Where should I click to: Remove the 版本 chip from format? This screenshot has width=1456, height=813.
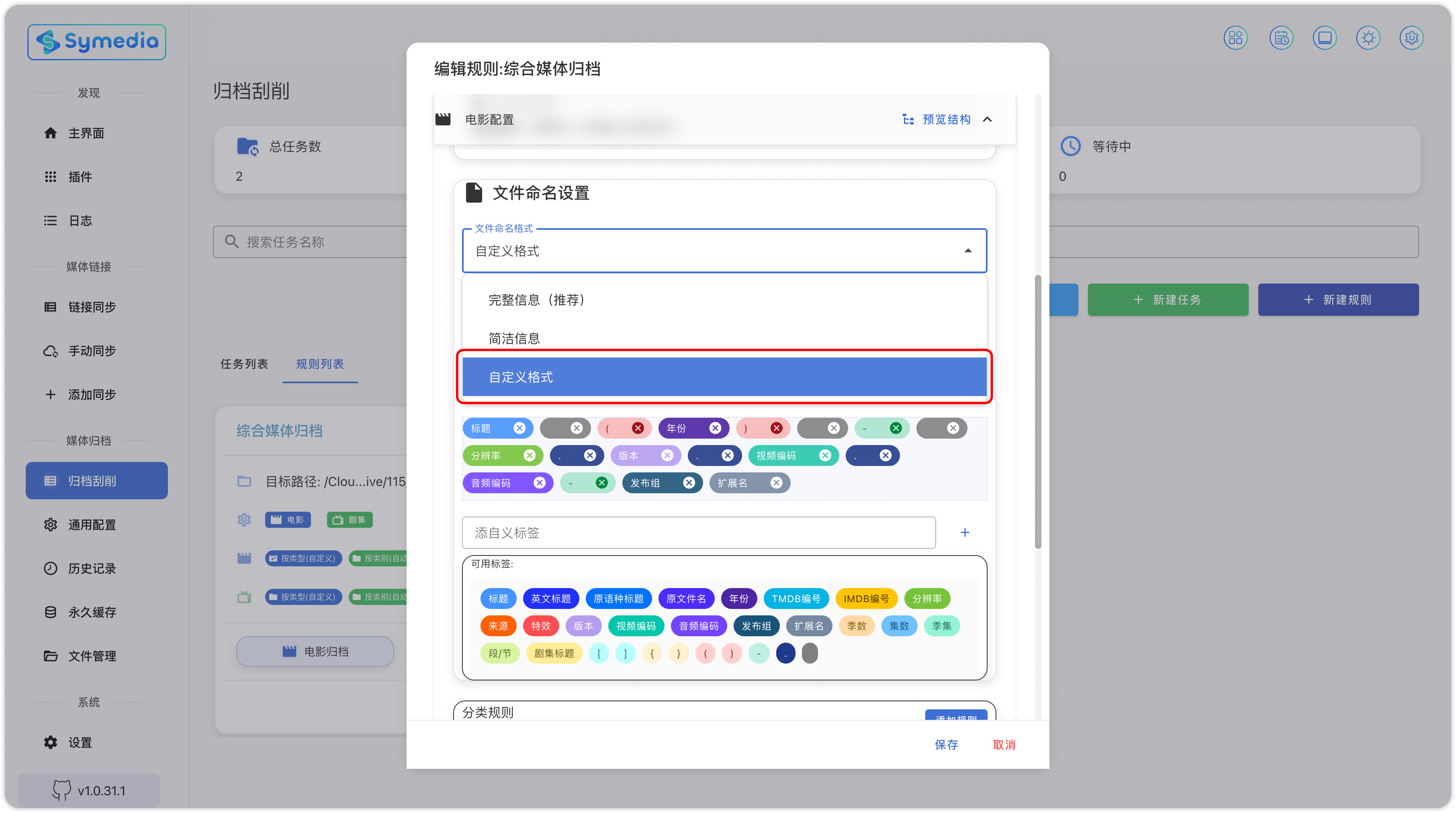coord(667,456)
